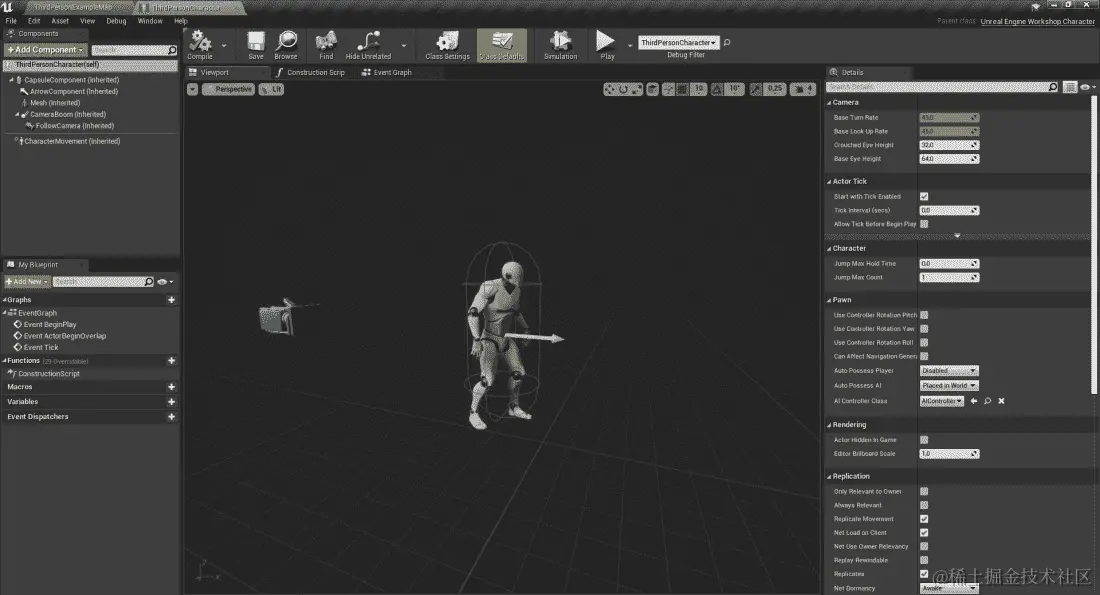Toggle world/local coordinate space icon
Screen dimensions: 1100x595
[x=652, y=89]
